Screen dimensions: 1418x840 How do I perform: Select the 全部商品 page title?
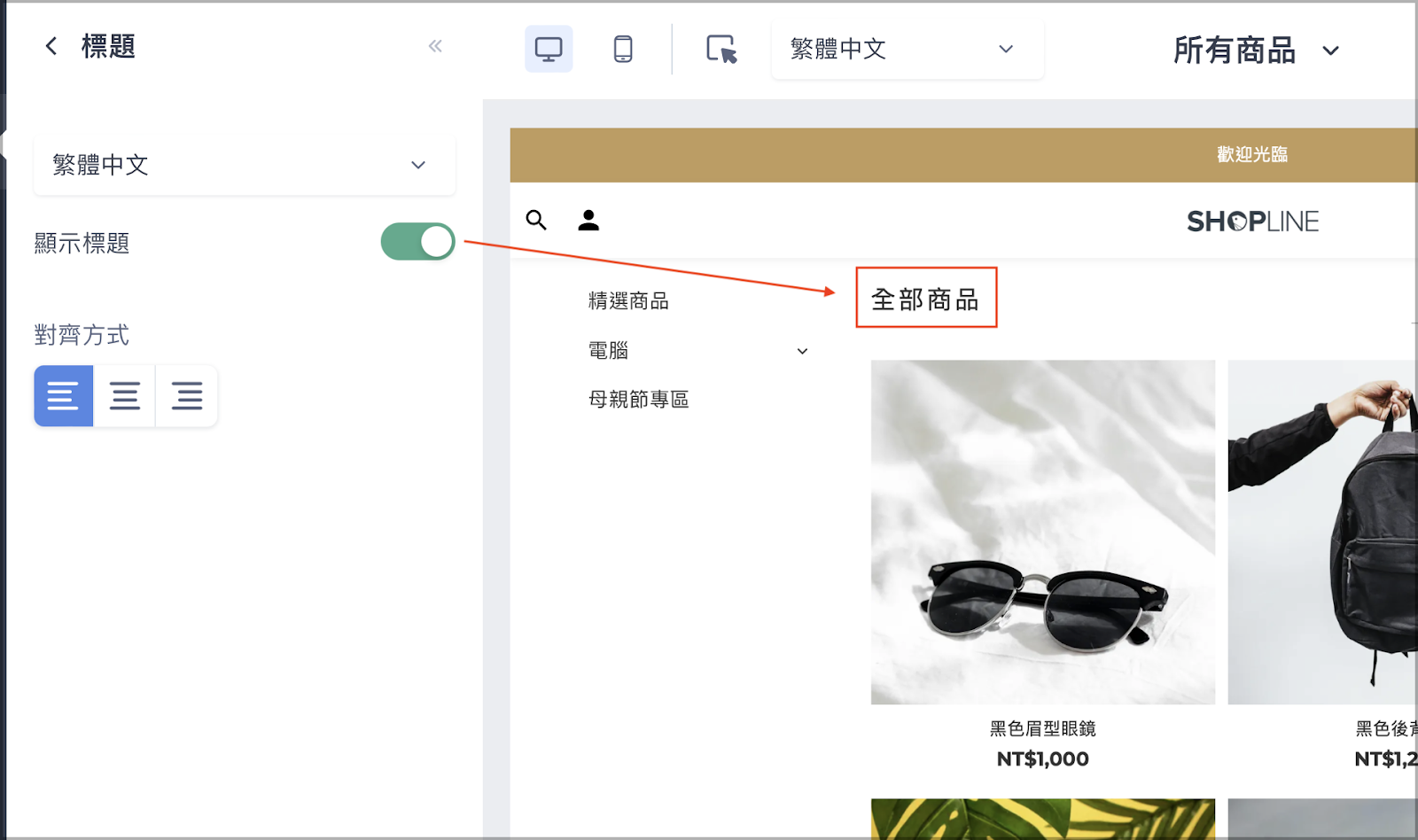tap(925, 299)
